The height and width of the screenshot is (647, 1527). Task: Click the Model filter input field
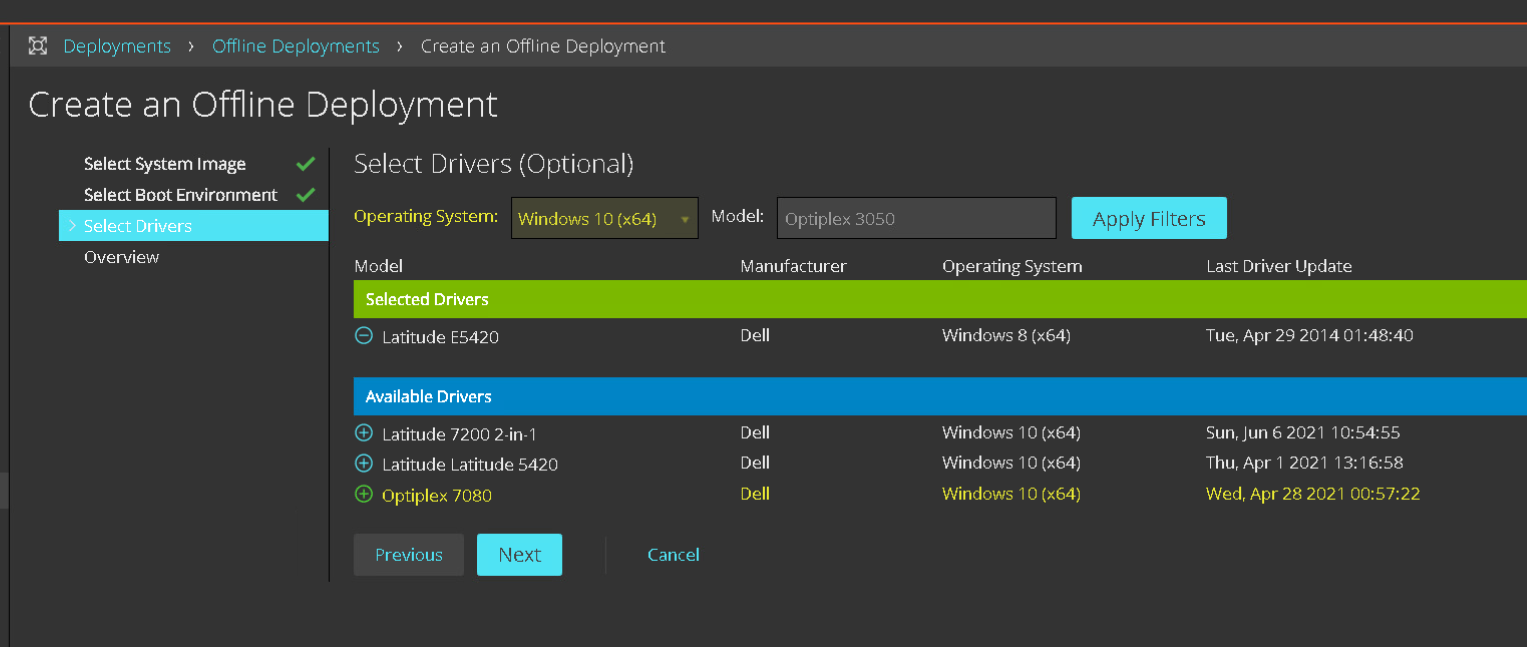click(x=916, y=217)
